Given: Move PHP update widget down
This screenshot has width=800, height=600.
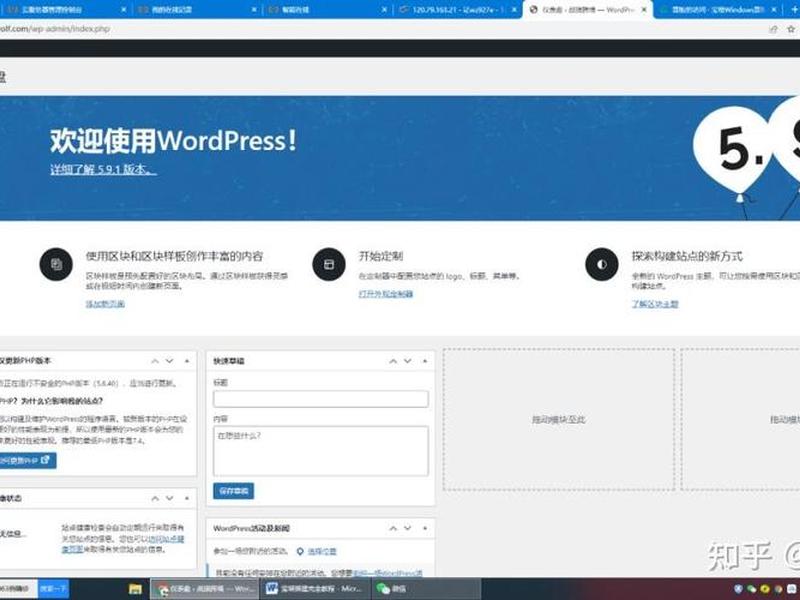Looking at the screenshot, I should pos(169,361).
